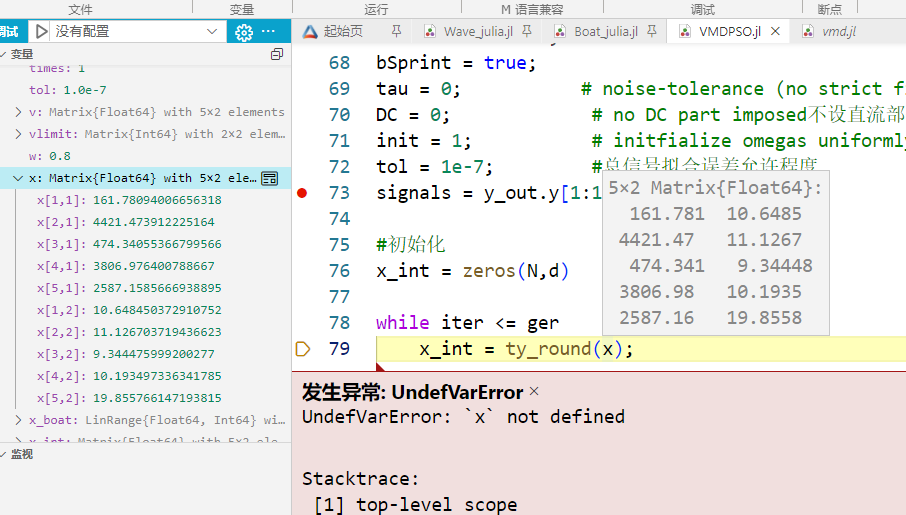Click line number 76 in gutter

click(x=339, y=271)
